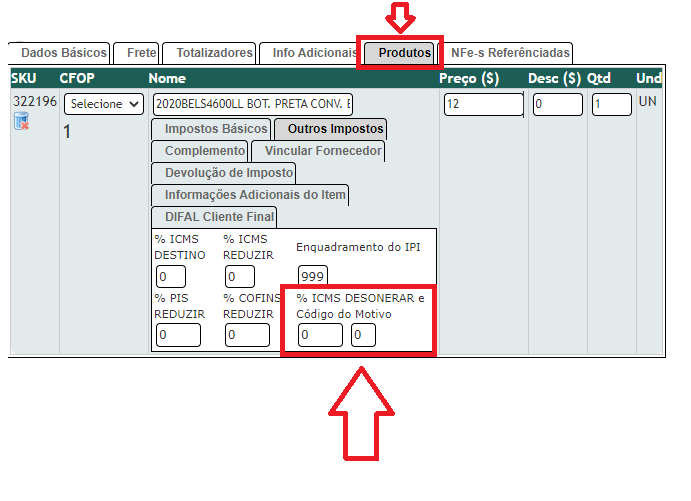Select the Totalizadores tab
Viewport: 691px width, 501px height.
coord(209,53)
